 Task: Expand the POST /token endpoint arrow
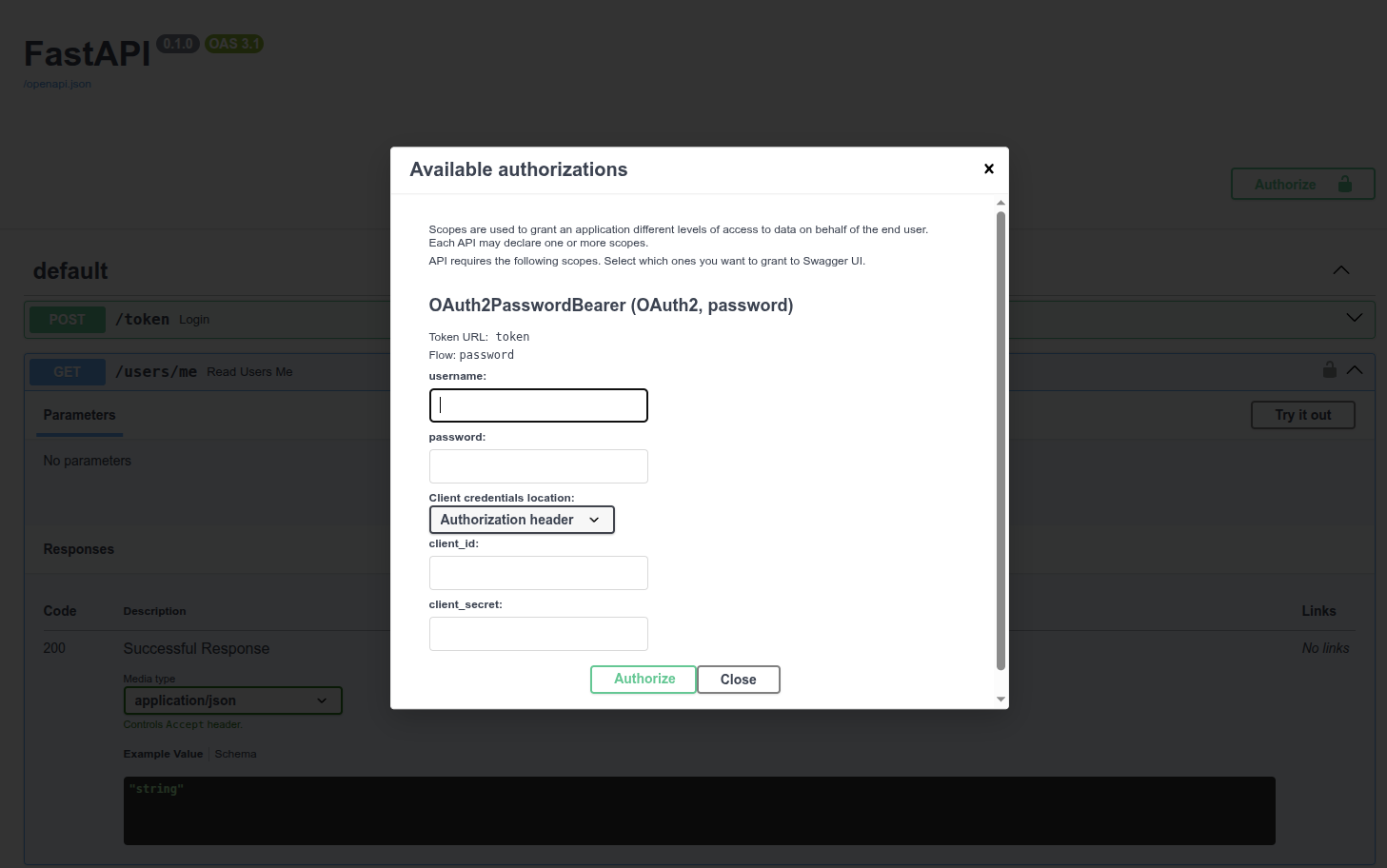coord(1354,318)
